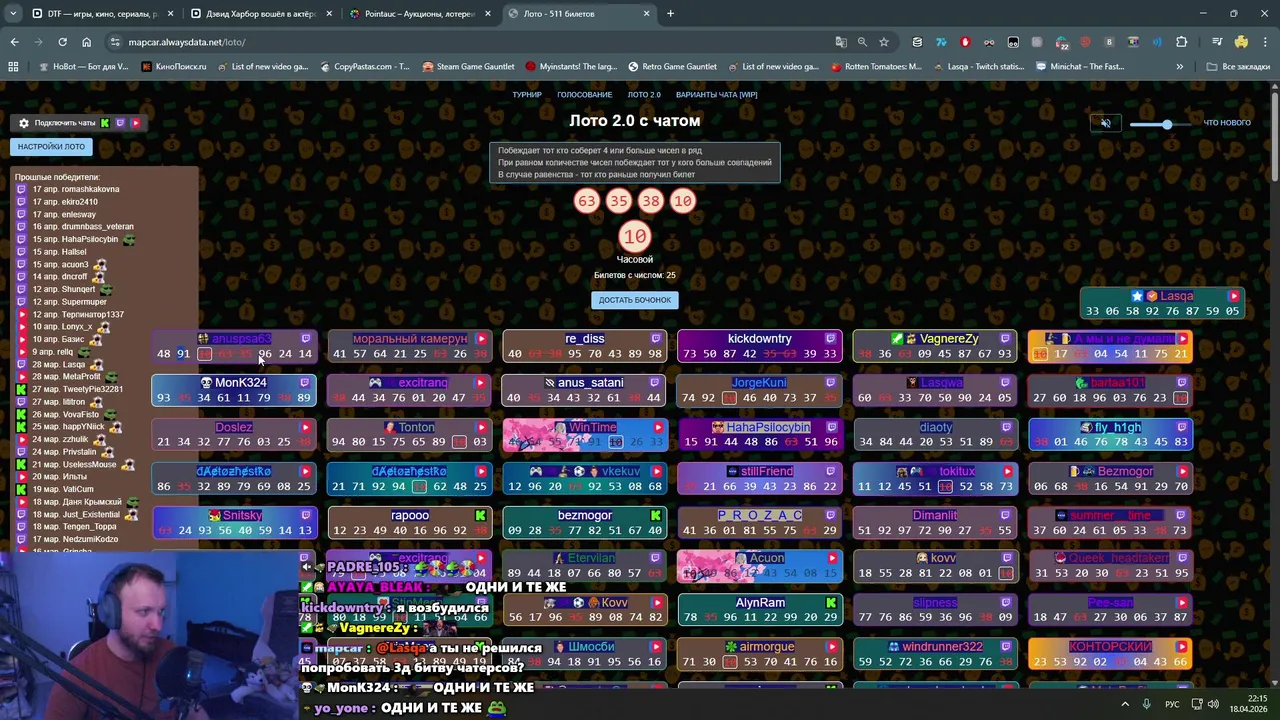Select past winner romashkakovna

point(75,189)
